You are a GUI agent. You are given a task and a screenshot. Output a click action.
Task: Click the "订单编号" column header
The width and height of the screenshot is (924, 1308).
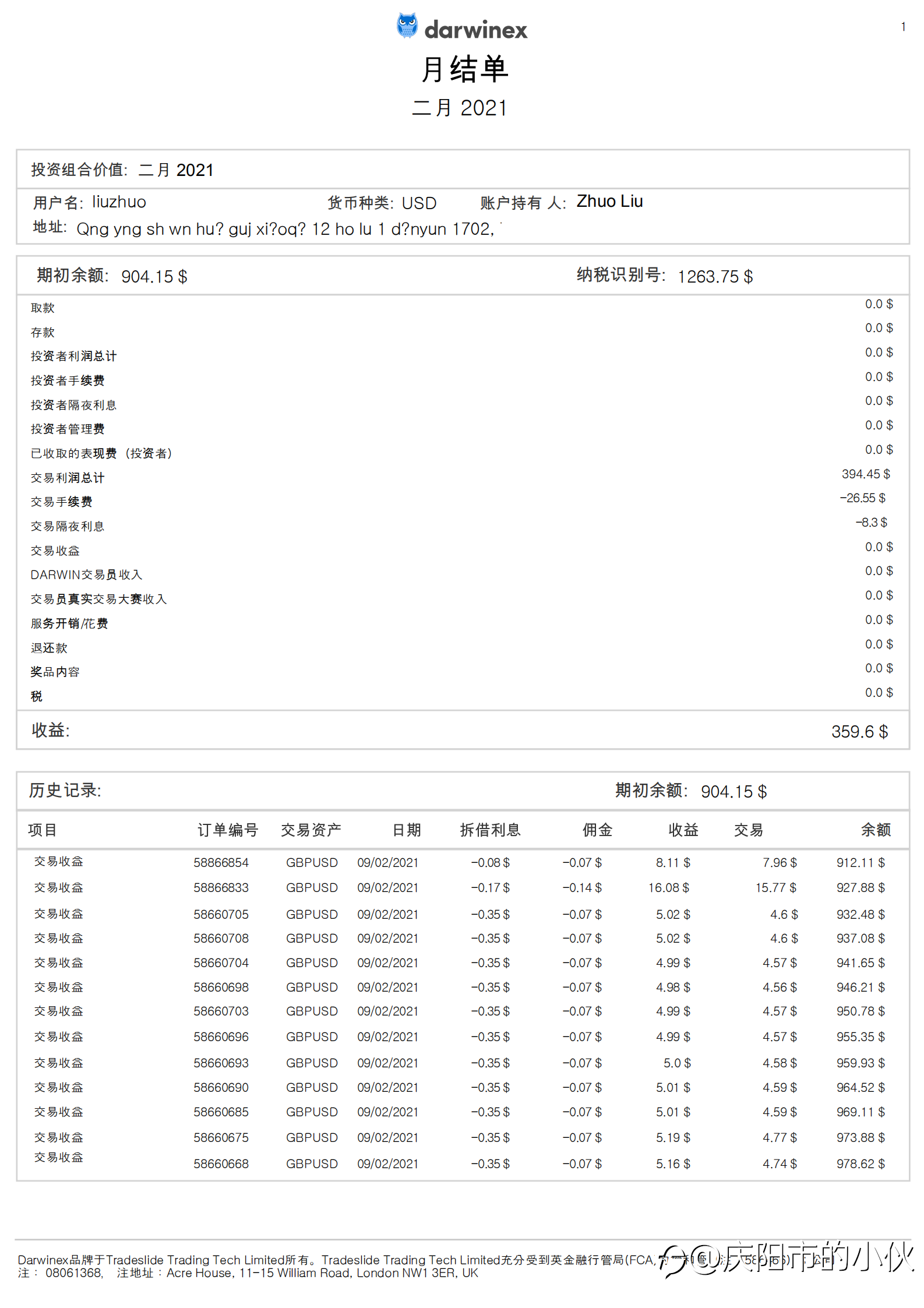click(x=228, y=830)
